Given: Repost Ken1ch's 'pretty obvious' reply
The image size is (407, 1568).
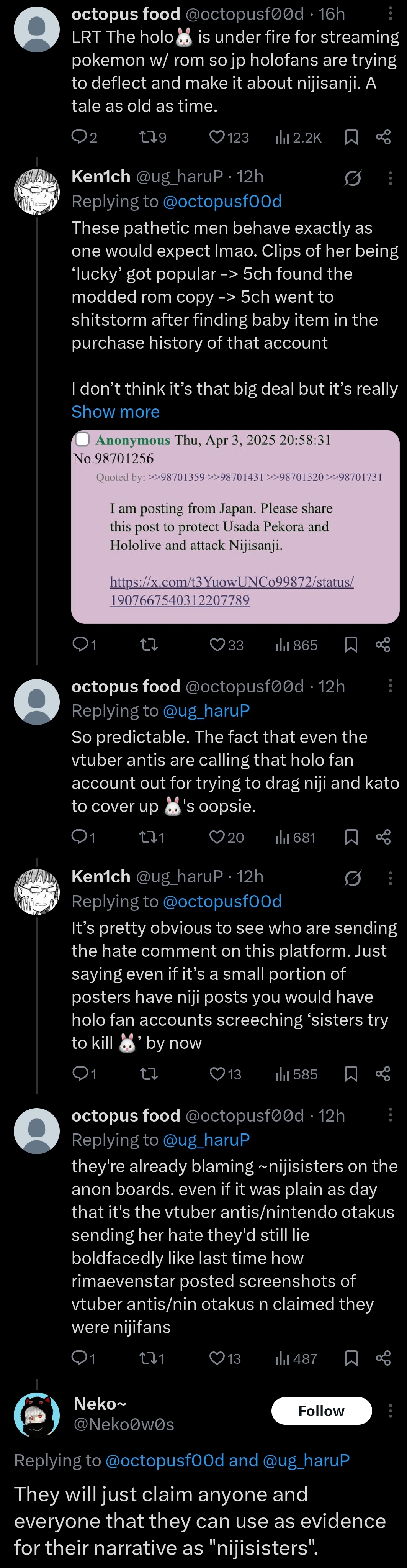Looking at the screenshot, I should [149, 1074].
